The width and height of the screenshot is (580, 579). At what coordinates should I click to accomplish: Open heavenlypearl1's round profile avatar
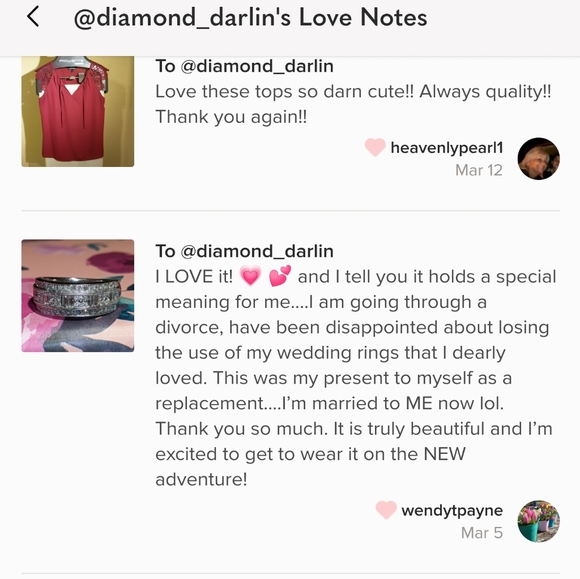click(x=538, y=159)
